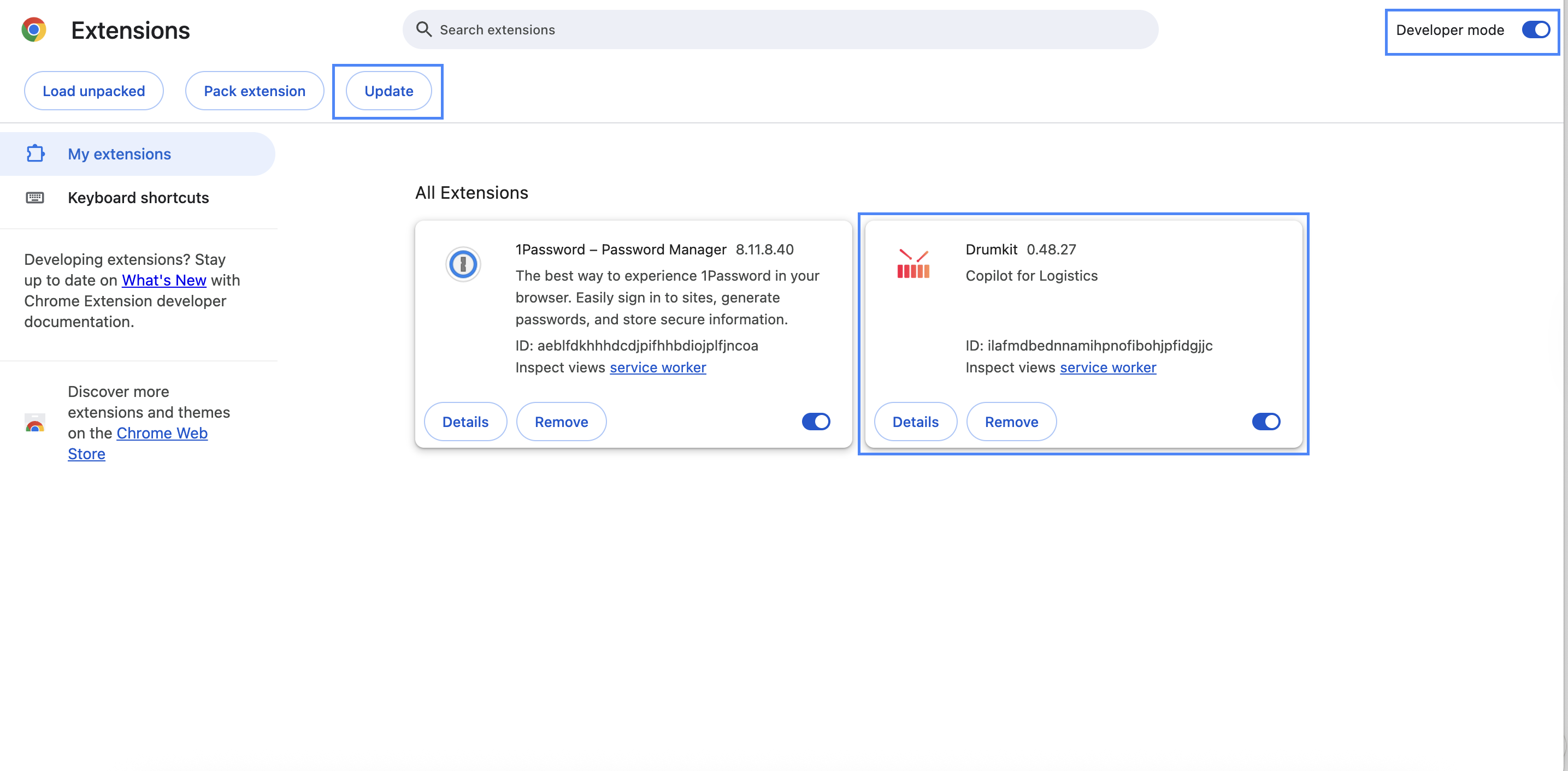Click the Copilot for Logistics description
Screen dimensions: 1568x771
(x=1031, y=276)
